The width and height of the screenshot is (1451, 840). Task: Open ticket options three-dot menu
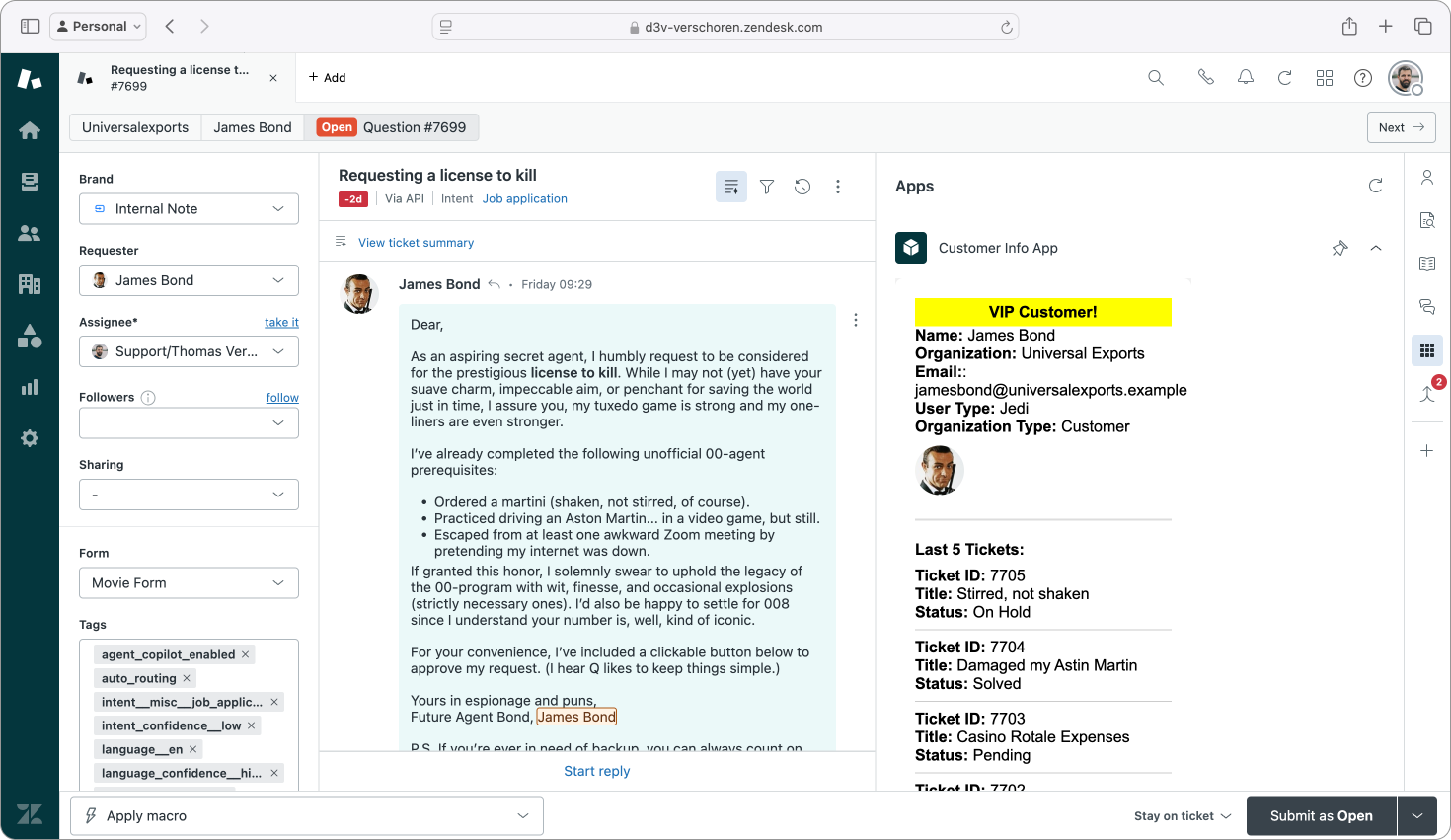coord(838,187)
